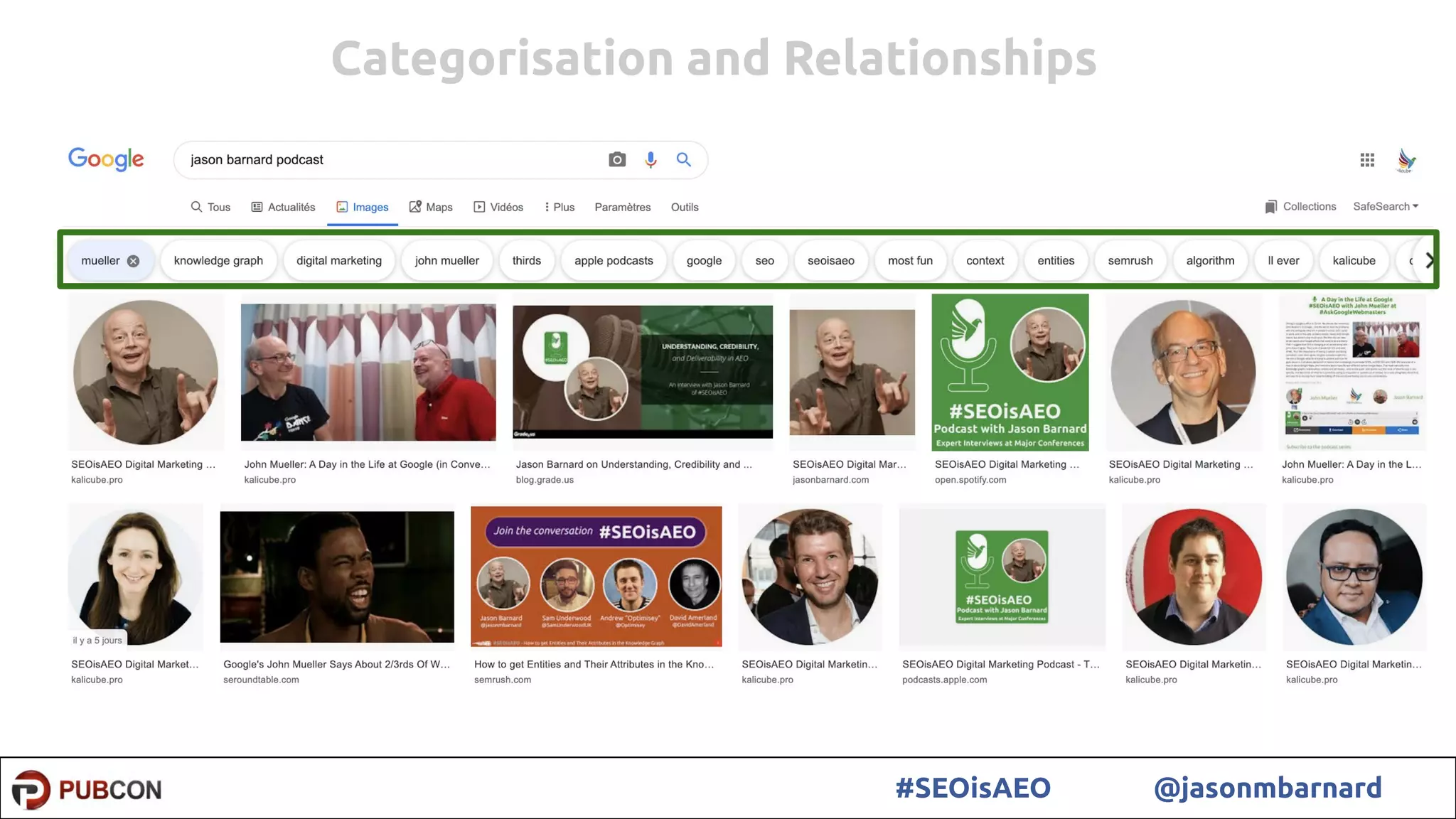1456x819 pixels.
Task: Click the microphone voice search icon
Action: (x=651, y=160)
